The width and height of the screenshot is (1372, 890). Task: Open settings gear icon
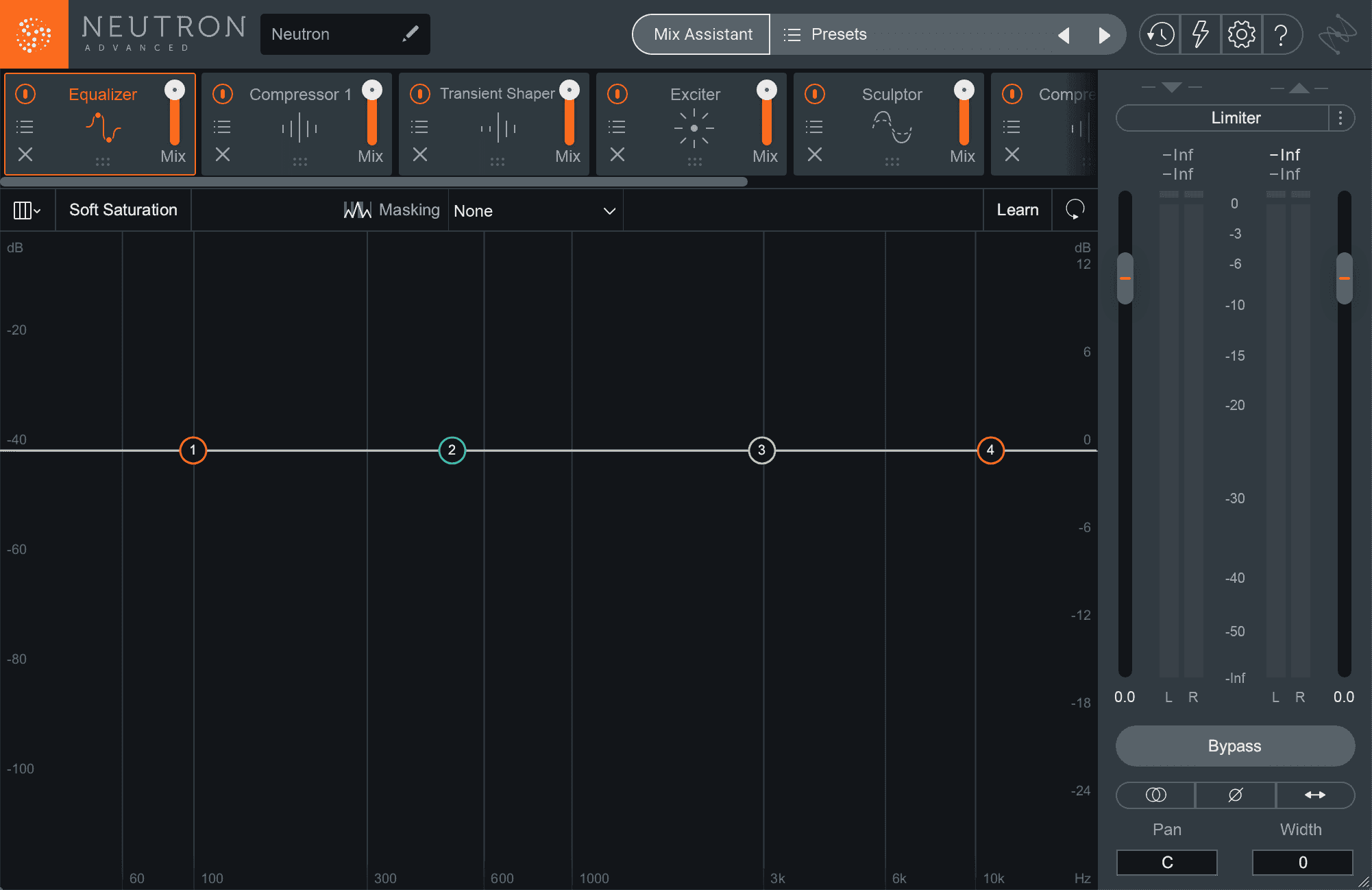coord(1241,34)
